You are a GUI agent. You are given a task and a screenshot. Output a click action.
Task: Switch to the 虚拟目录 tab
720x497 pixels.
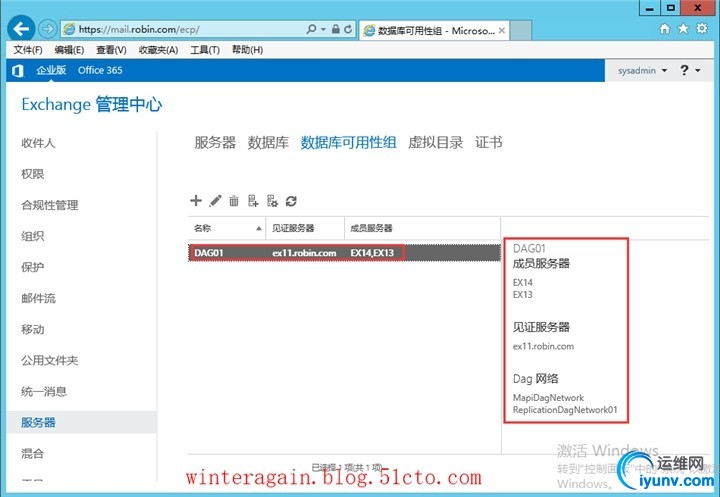[x=436, y=142]
